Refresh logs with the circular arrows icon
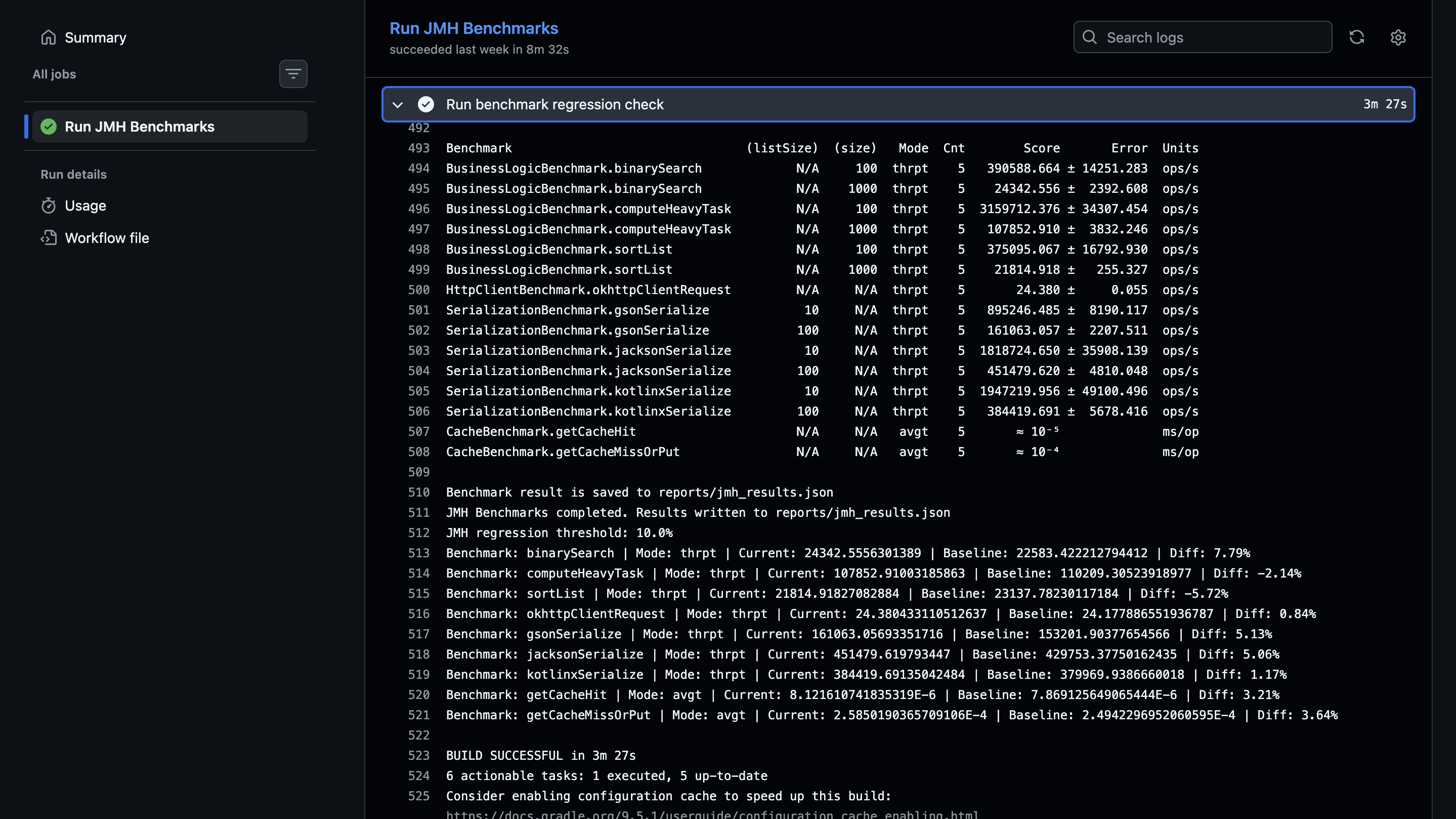1456x819 pixels. [1356, 37]
